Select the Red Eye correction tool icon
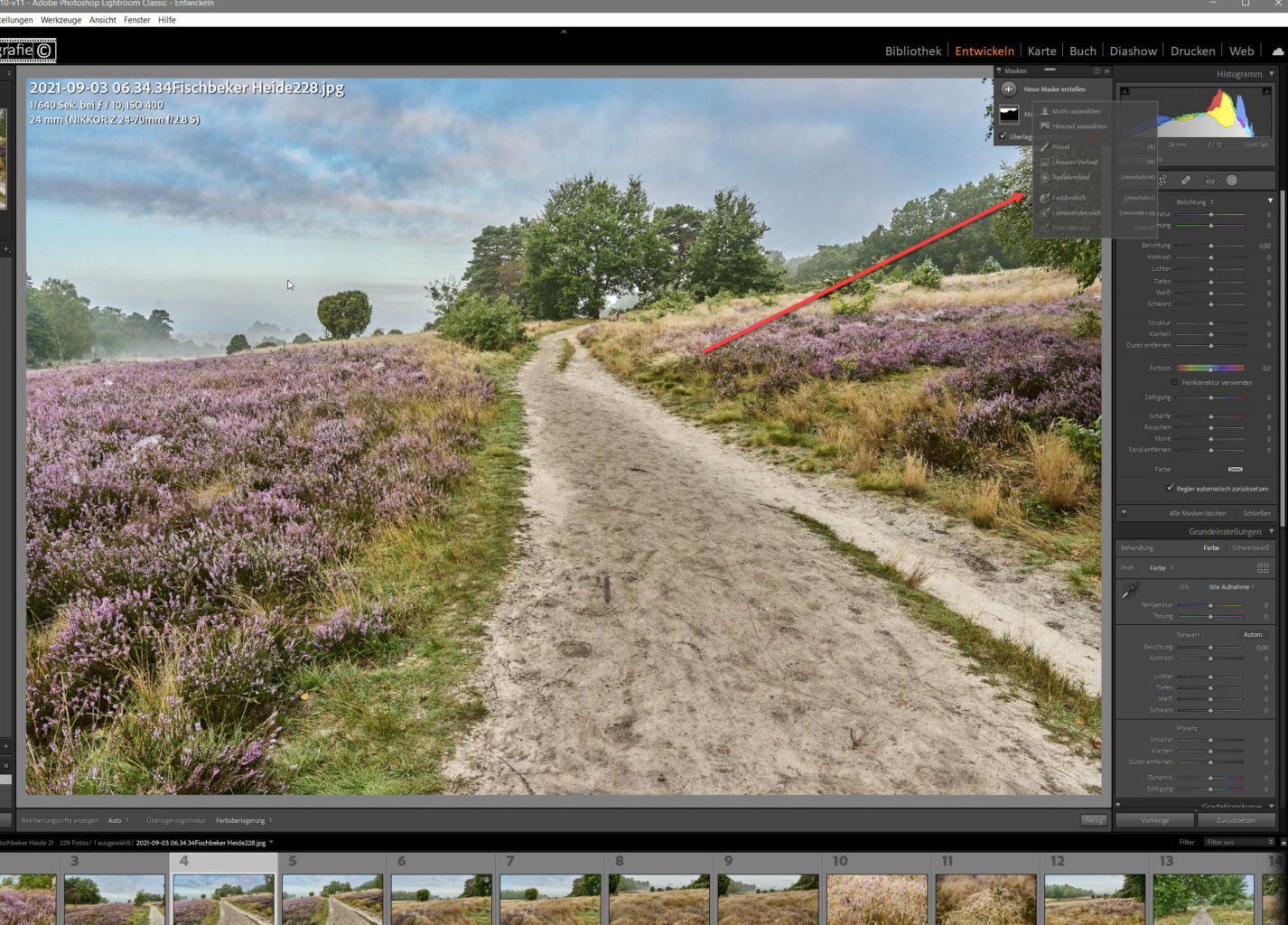Viewport: 1288px width, 925px height. pyautogui.click(x=1209, y=180)
